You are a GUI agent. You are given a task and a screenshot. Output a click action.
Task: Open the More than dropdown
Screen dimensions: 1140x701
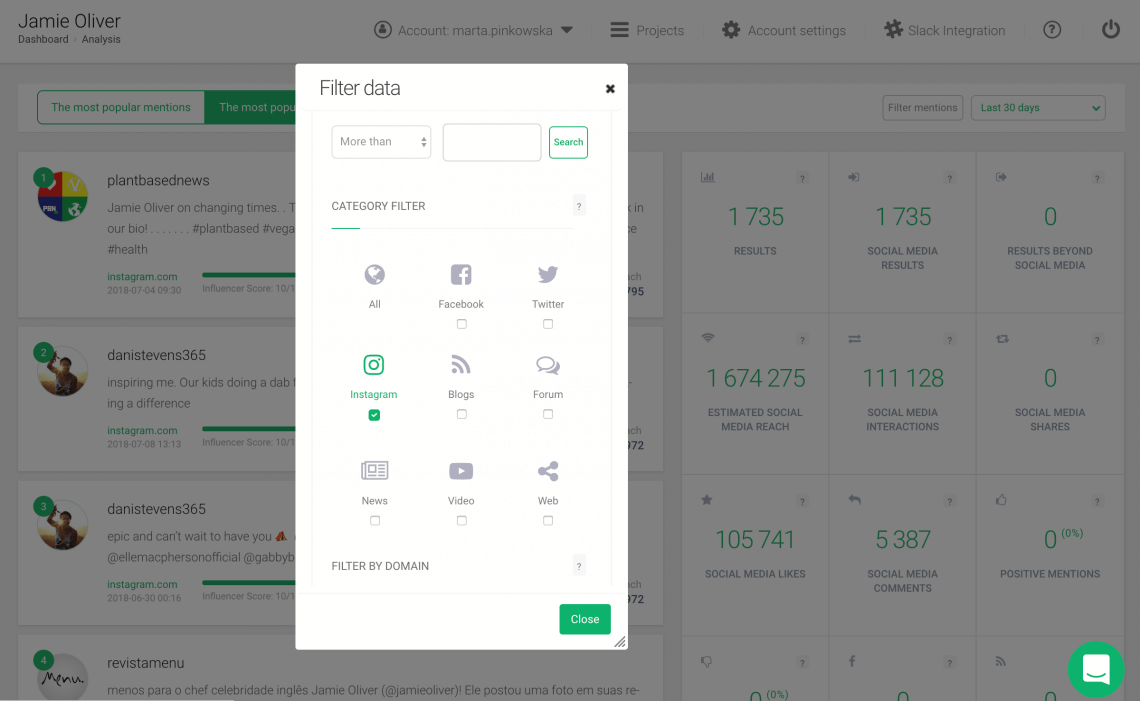coord(381,142)
